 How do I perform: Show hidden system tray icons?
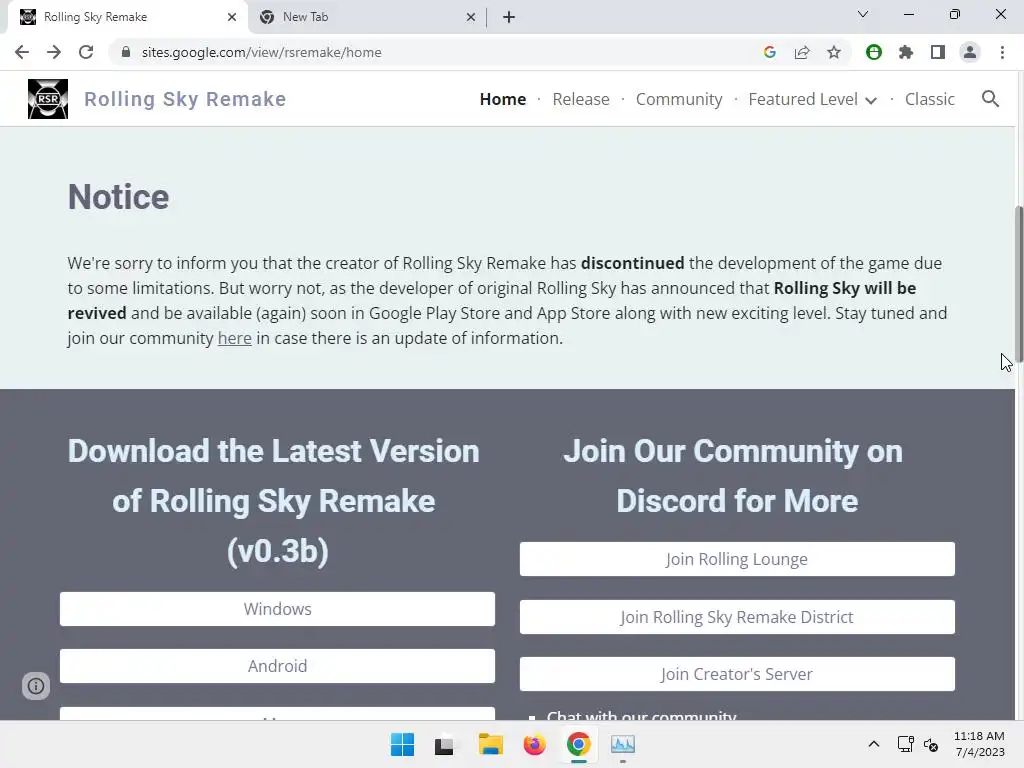click(x=874, y=744)
